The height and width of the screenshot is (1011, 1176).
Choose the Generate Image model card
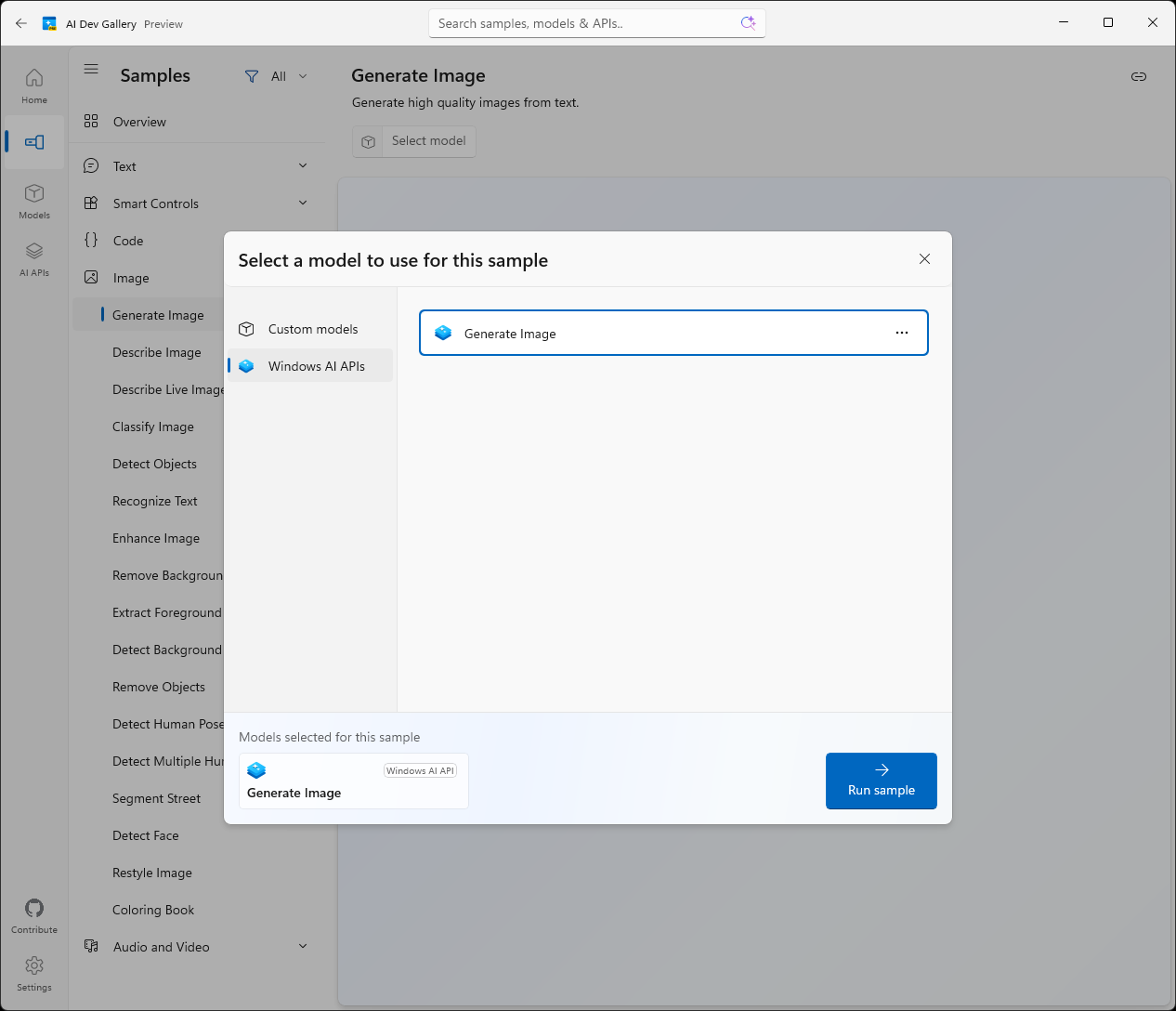[673, 333]
